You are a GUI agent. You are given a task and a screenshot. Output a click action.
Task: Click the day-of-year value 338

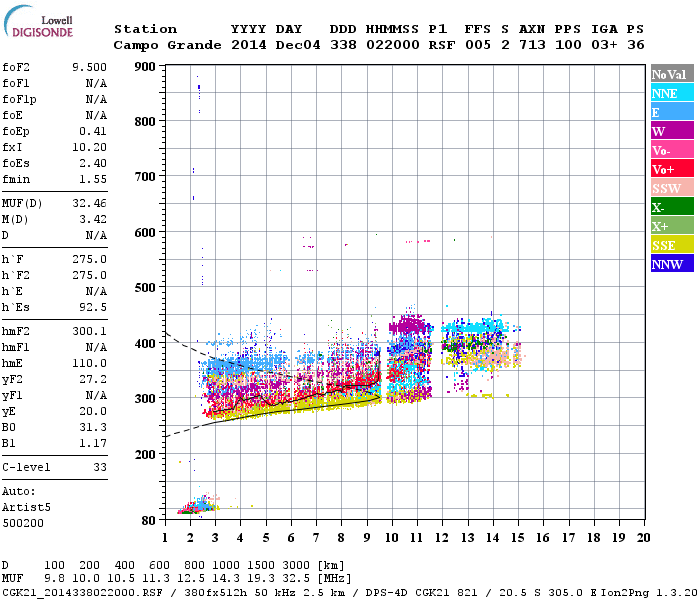coord(343,45)
